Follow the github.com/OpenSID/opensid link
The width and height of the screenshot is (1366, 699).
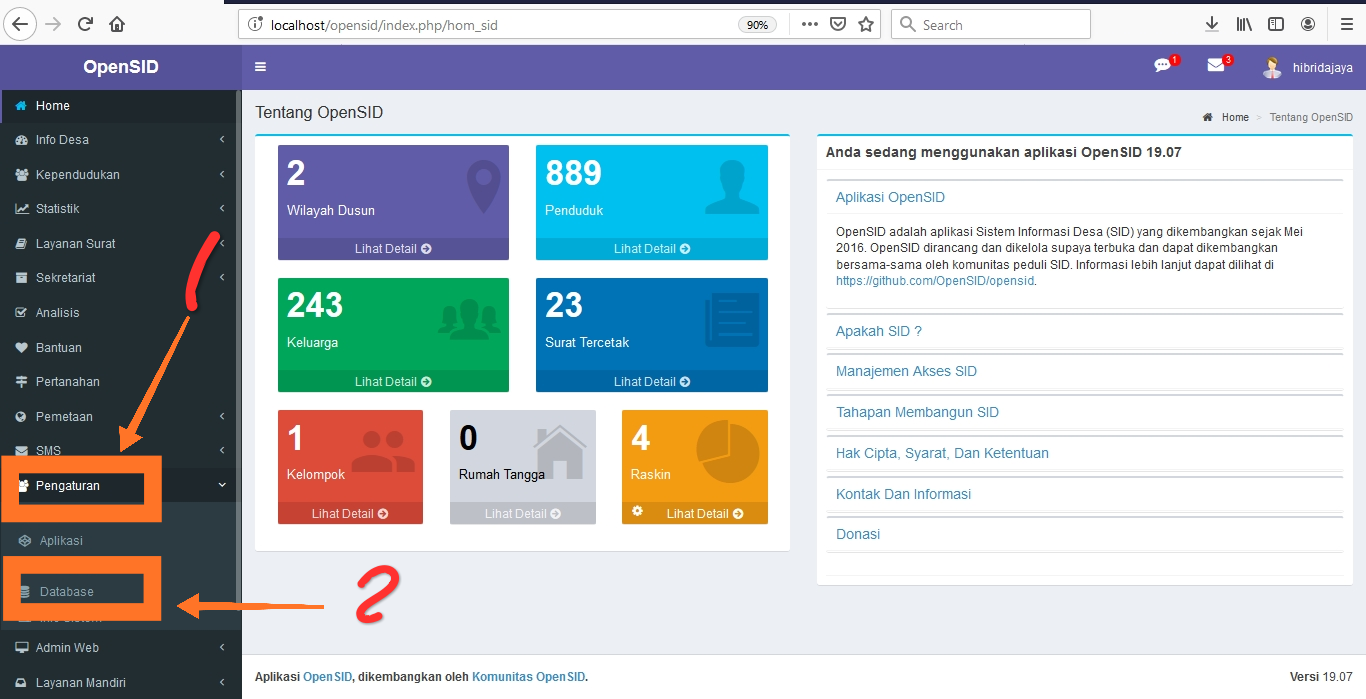point(935,282)
